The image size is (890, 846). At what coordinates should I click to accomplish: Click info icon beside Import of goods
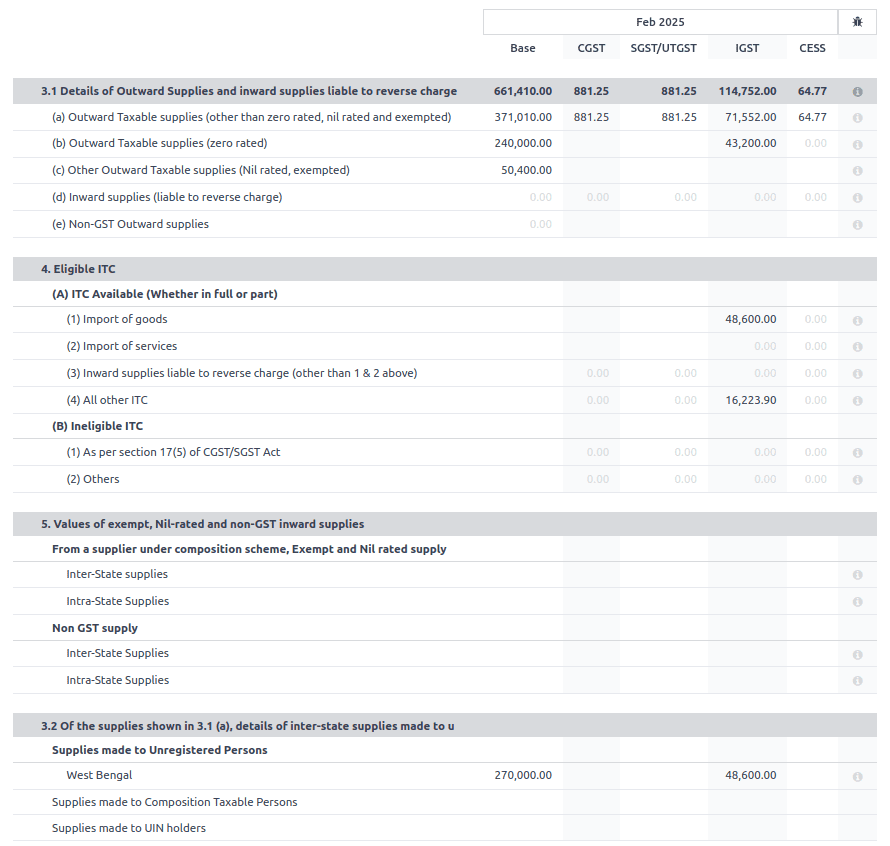857,319
